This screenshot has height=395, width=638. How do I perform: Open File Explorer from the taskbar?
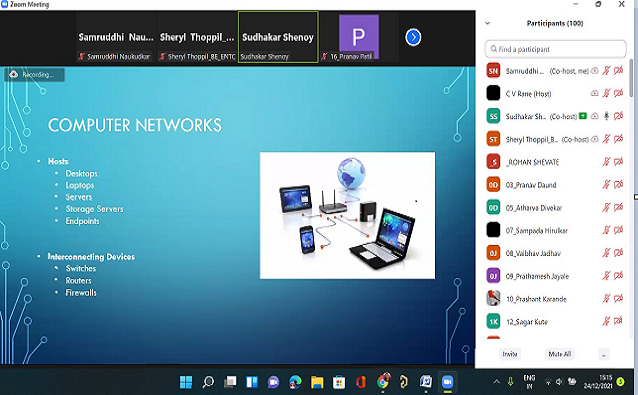(x=317, y=382)
